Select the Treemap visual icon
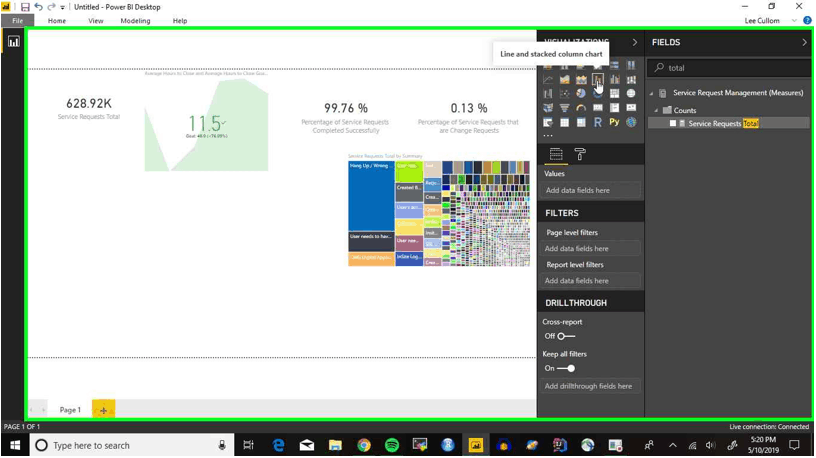This screenshot has height=458, width=816. click(615, 94)
